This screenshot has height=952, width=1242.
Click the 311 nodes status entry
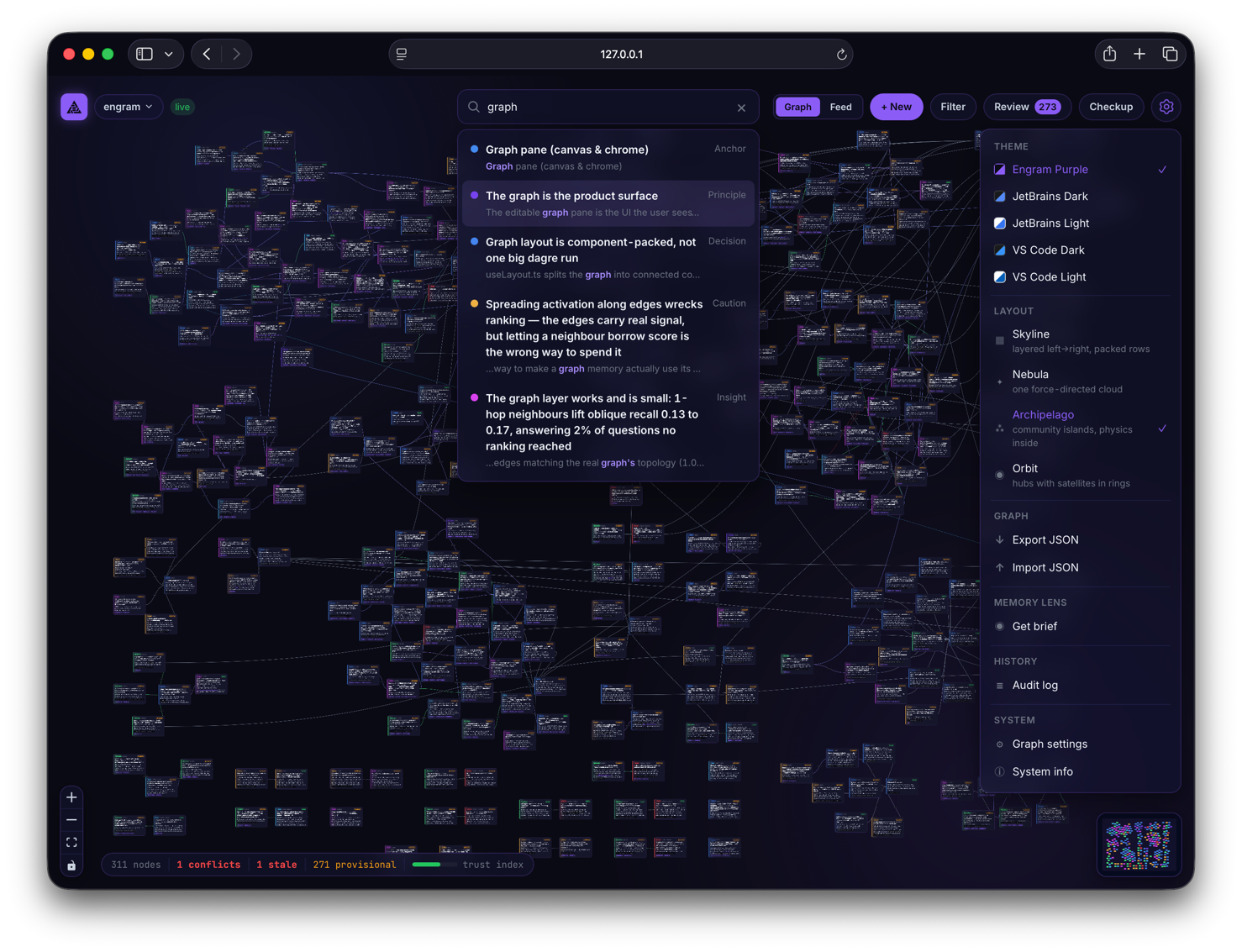[135, 865]
